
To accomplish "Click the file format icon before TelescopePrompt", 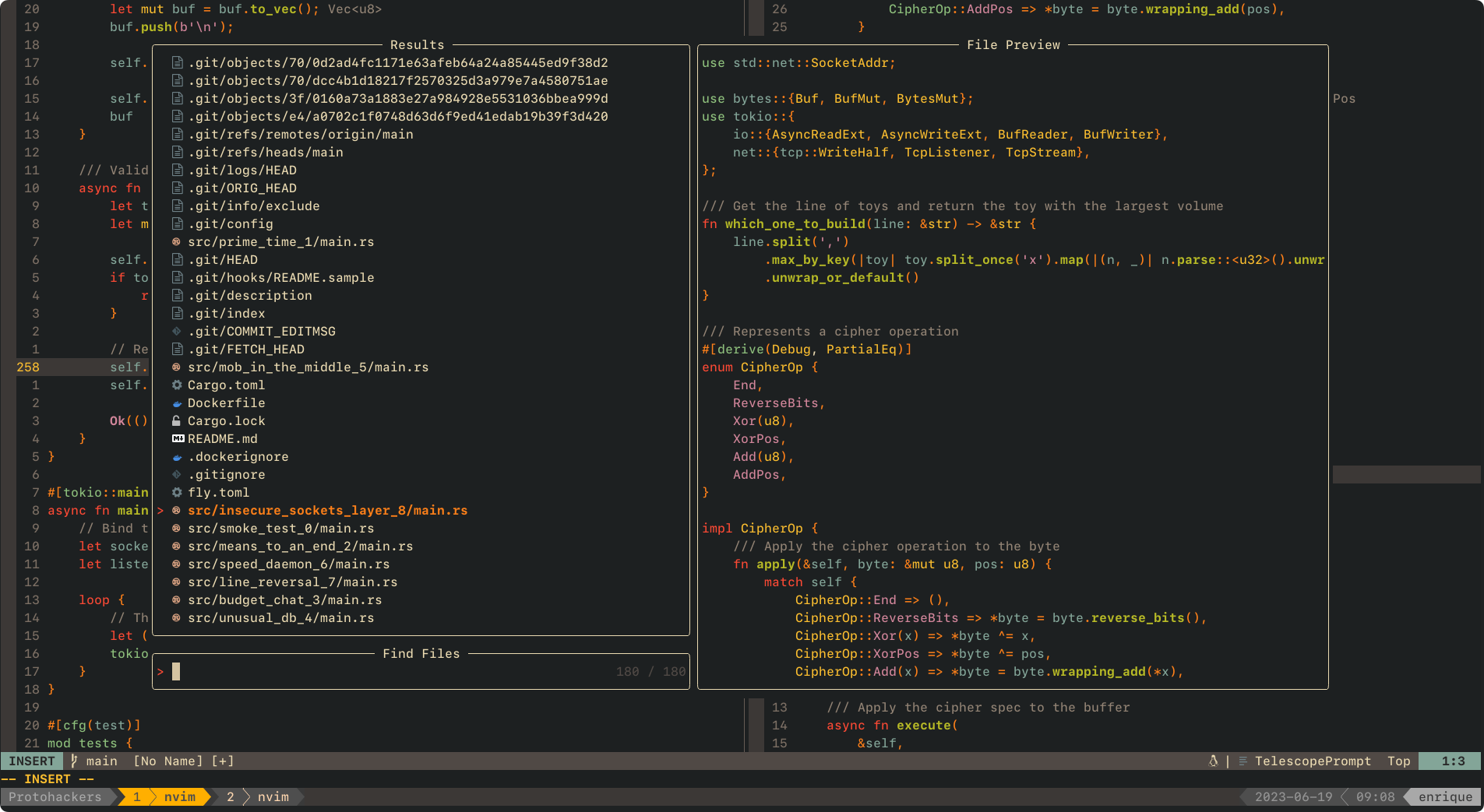I will (1243, 761).
